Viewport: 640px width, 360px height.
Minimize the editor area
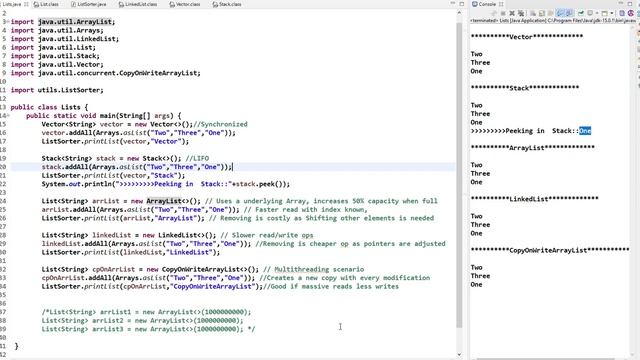[x=453, y=4]
